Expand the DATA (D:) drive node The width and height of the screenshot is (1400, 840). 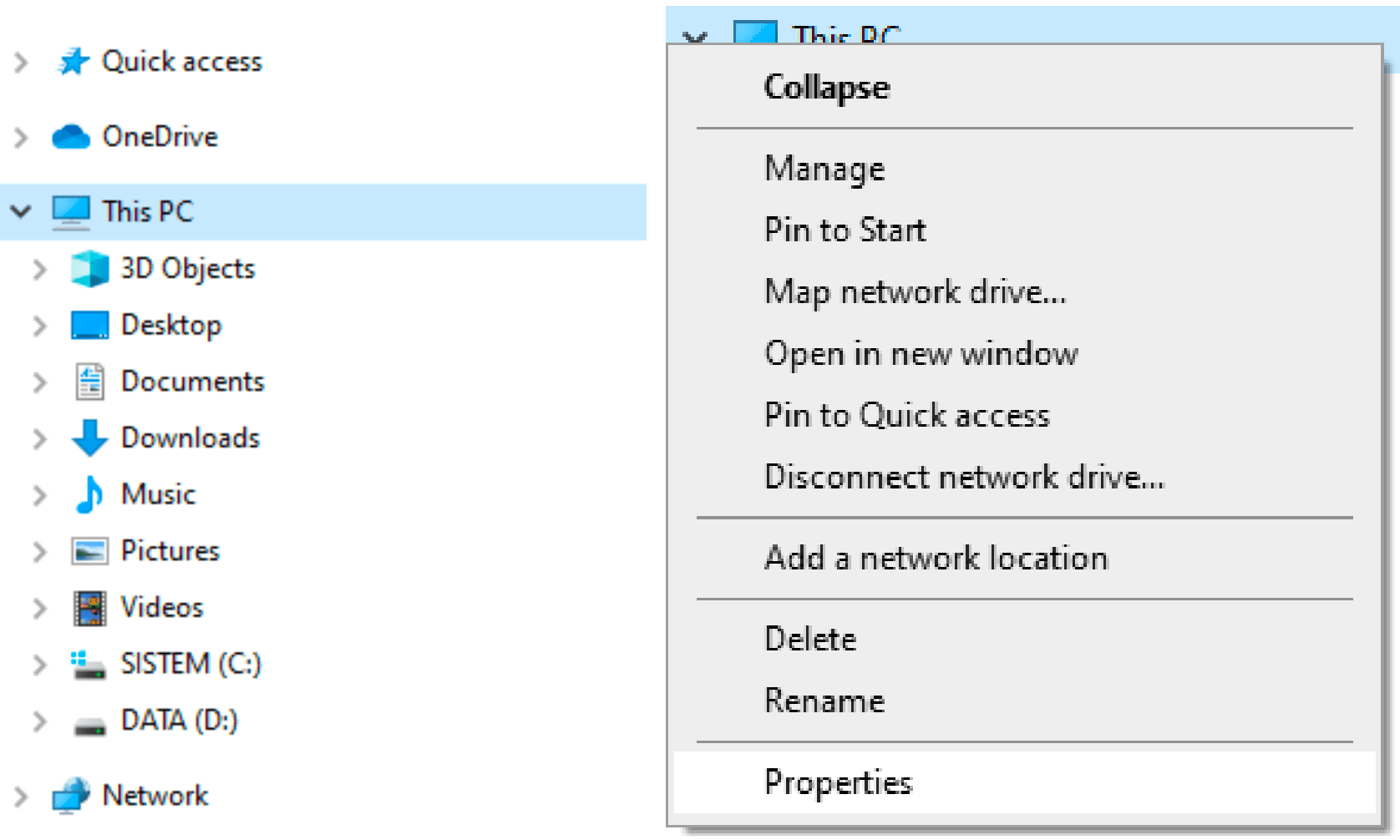[x=39, y=721]
